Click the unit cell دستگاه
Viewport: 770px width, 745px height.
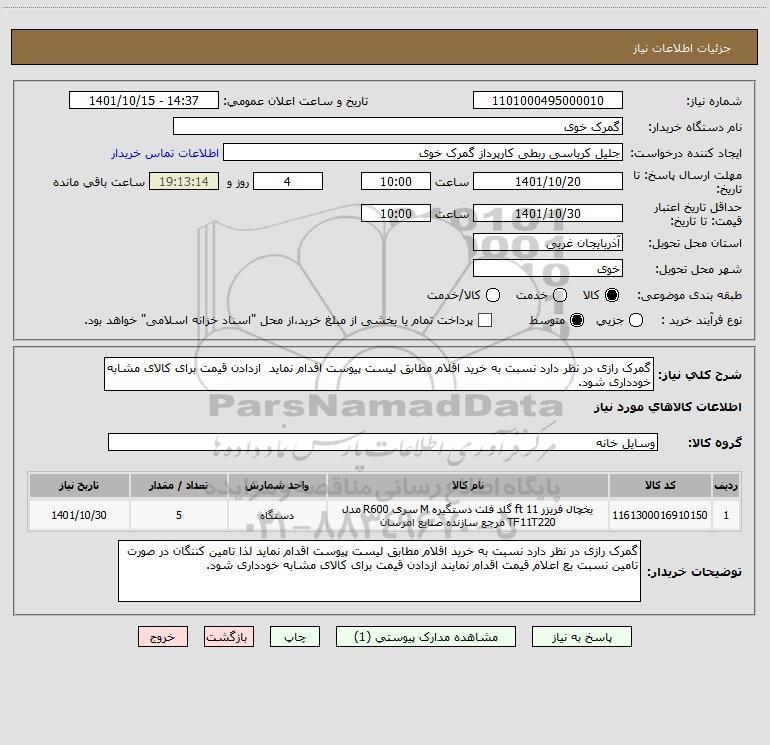277,515
